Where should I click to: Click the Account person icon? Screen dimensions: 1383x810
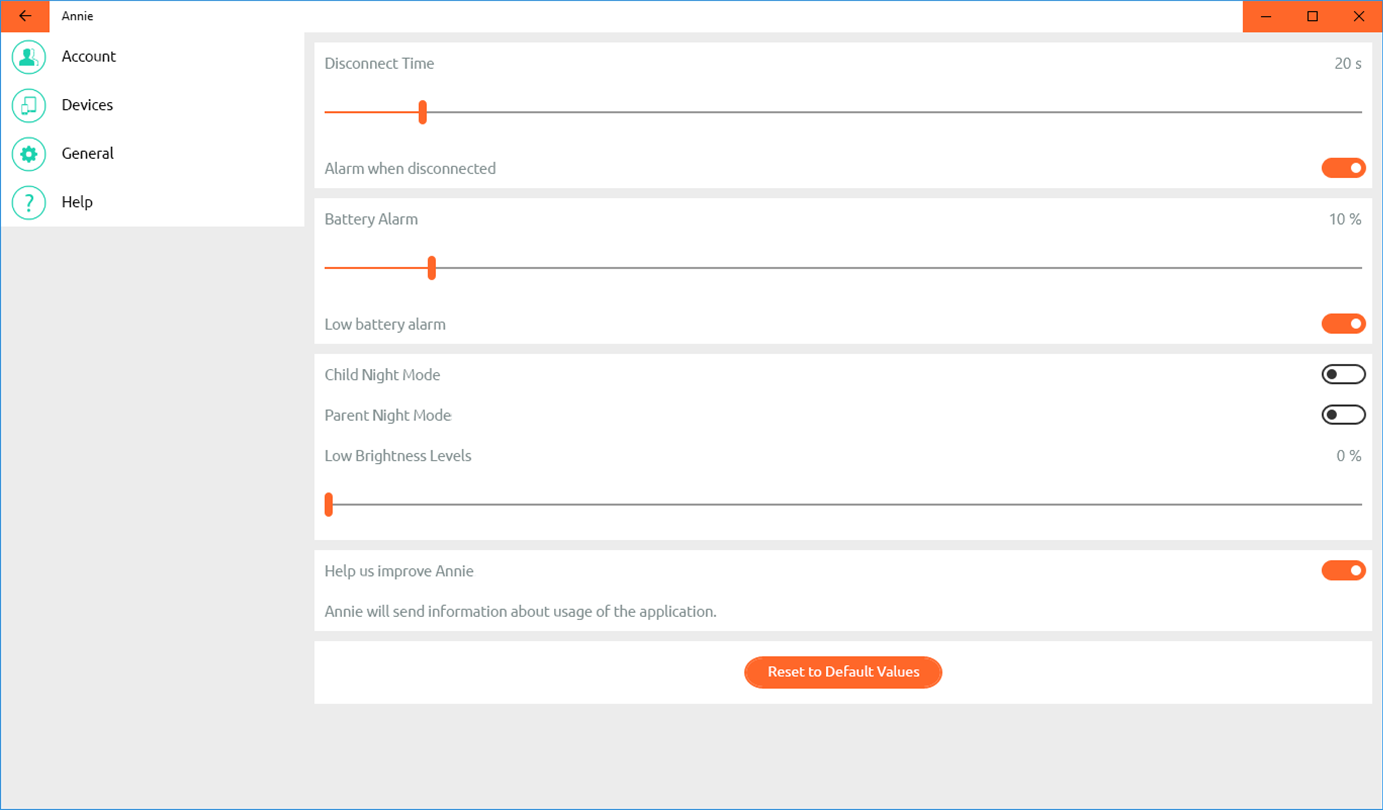[x=29, y=57]
